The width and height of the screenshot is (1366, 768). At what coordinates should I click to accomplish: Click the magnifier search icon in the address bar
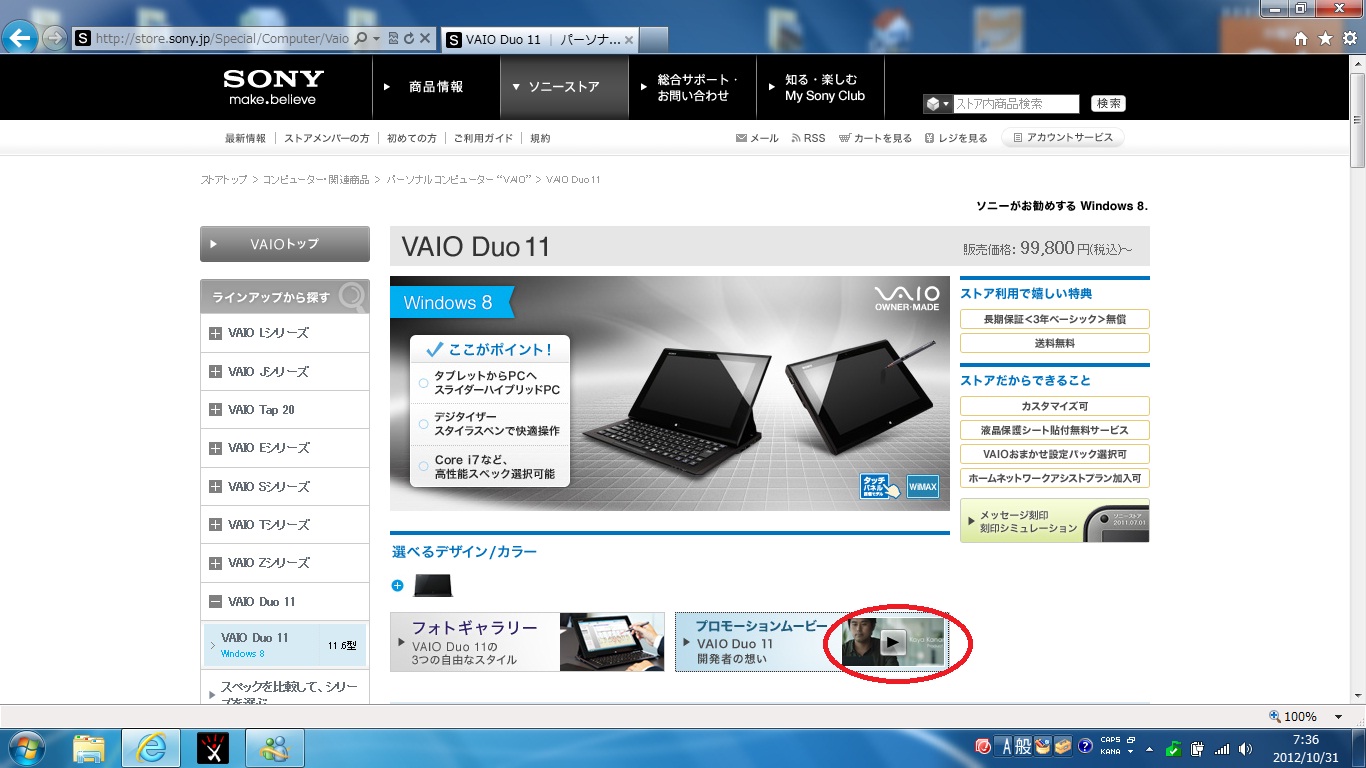pos(362,39)
